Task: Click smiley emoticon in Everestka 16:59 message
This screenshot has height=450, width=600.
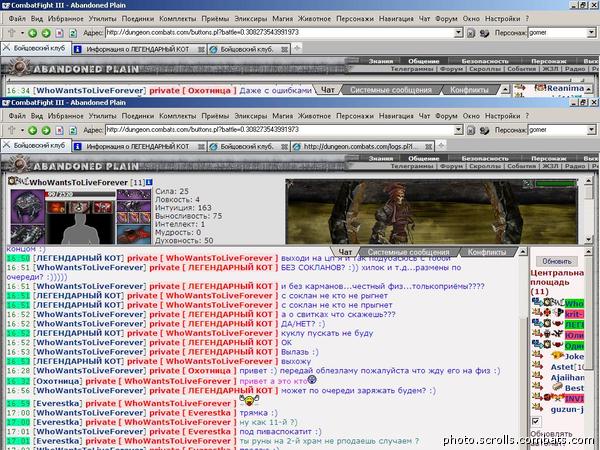Action: point(249,401)
